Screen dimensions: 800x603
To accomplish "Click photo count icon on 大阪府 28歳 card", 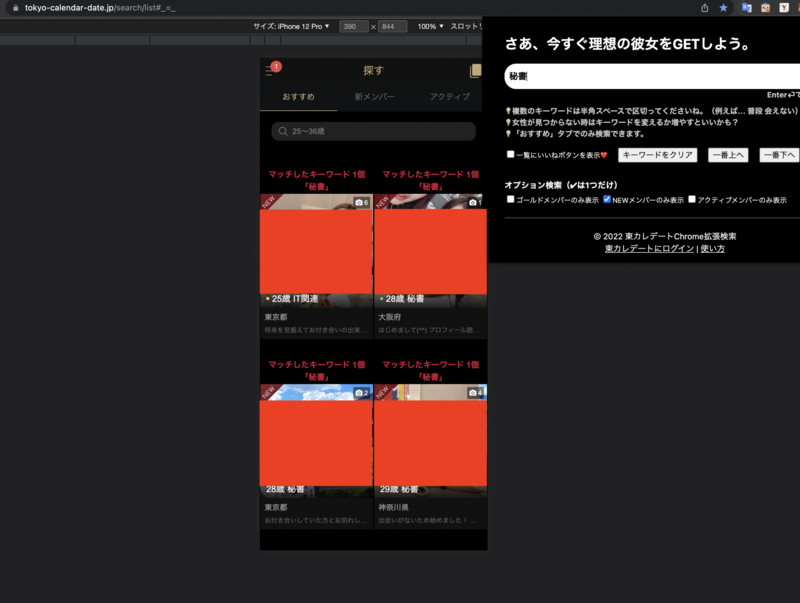I will 476,203.
